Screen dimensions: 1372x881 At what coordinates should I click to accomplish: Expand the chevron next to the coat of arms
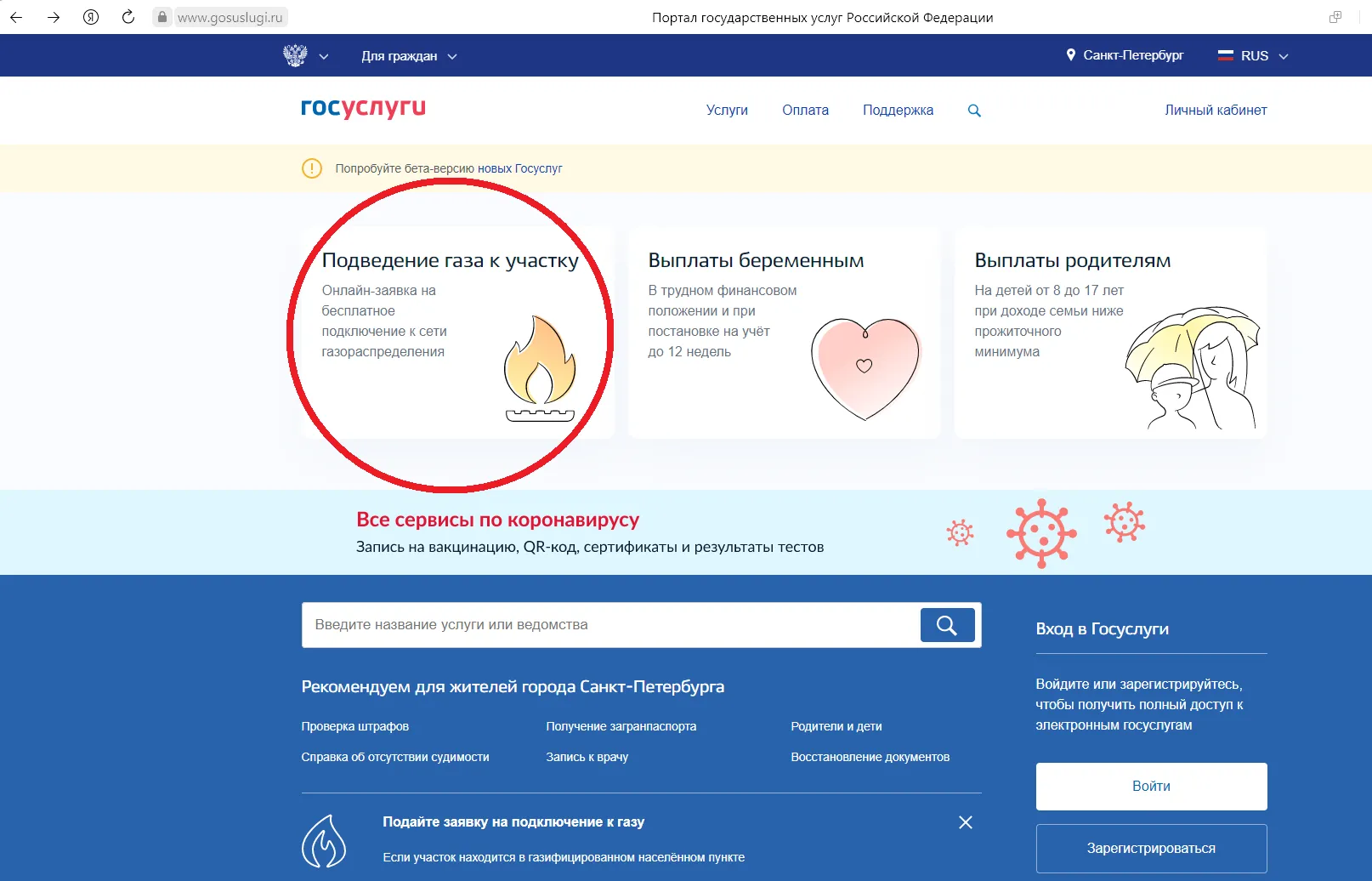coord(323,57)
